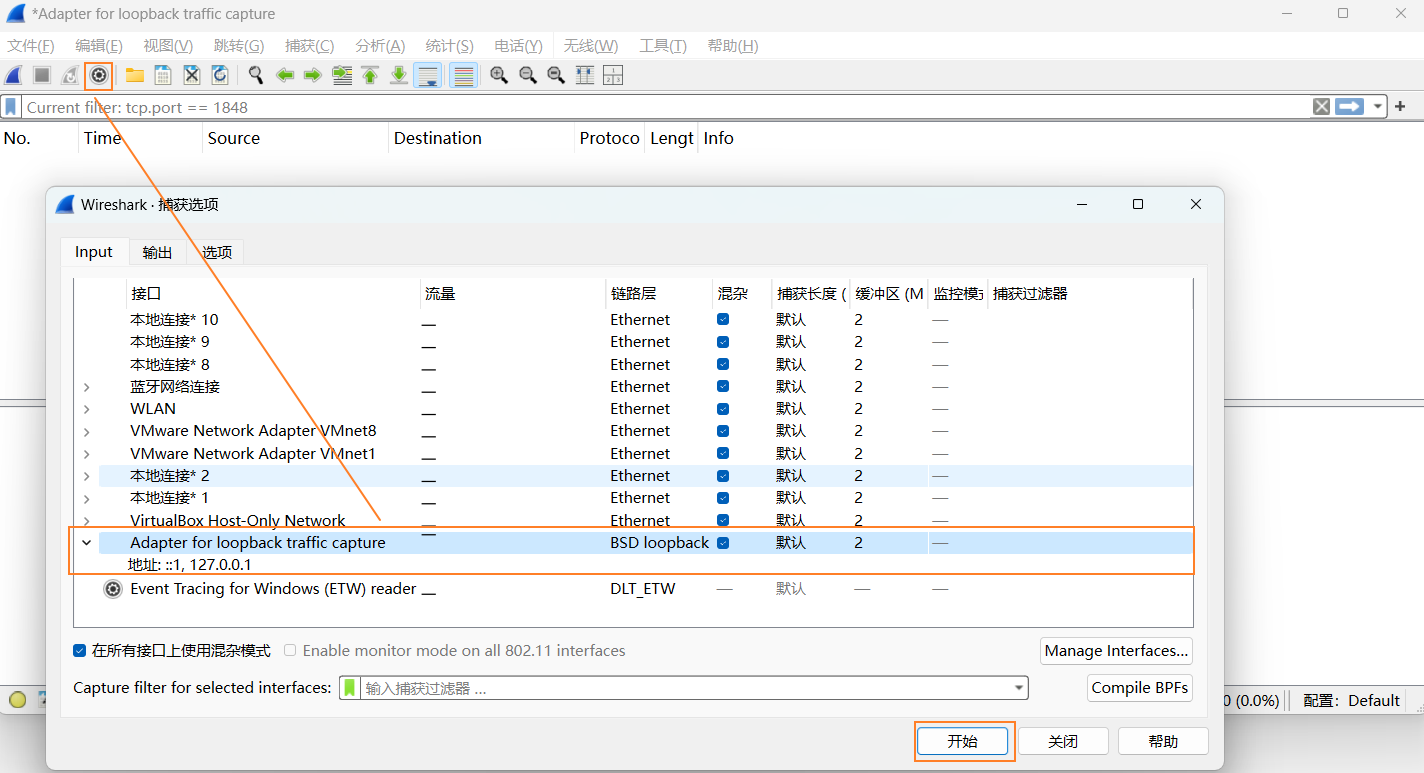1424x773 pixels.
Task: Toggle promiscuous checkbox for 本地连接* 1
Action: 723,498
